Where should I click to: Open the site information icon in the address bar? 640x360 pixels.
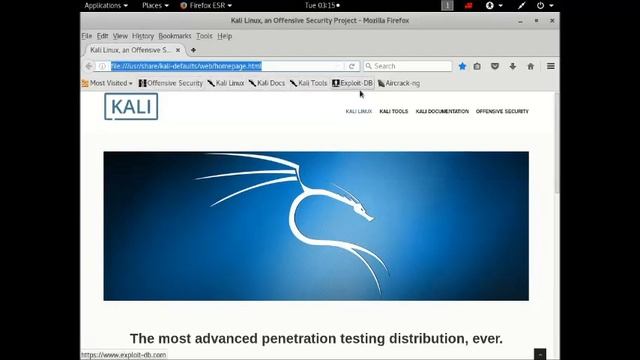coord(102,66)
